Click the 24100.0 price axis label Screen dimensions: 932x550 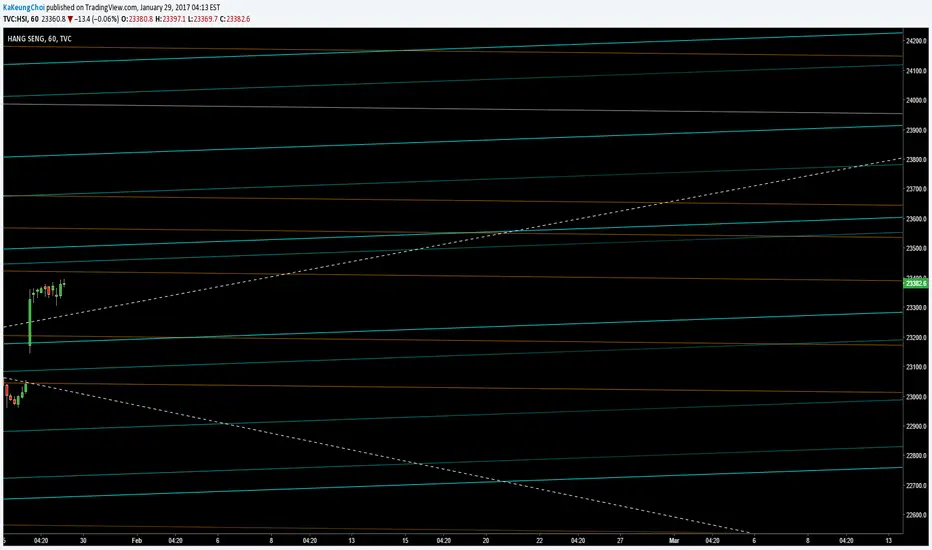pos(916,71)
